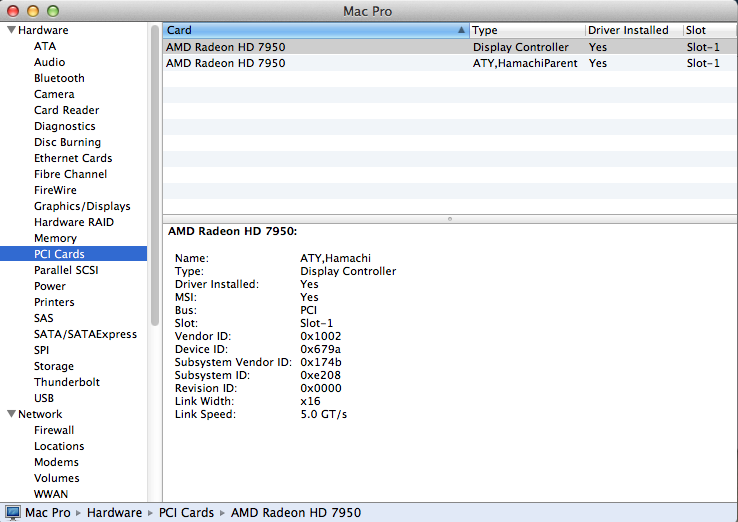This screenshot has height=522, width=738.
Task: Collapse the Hardware section triangle
Action: [11, 30]
